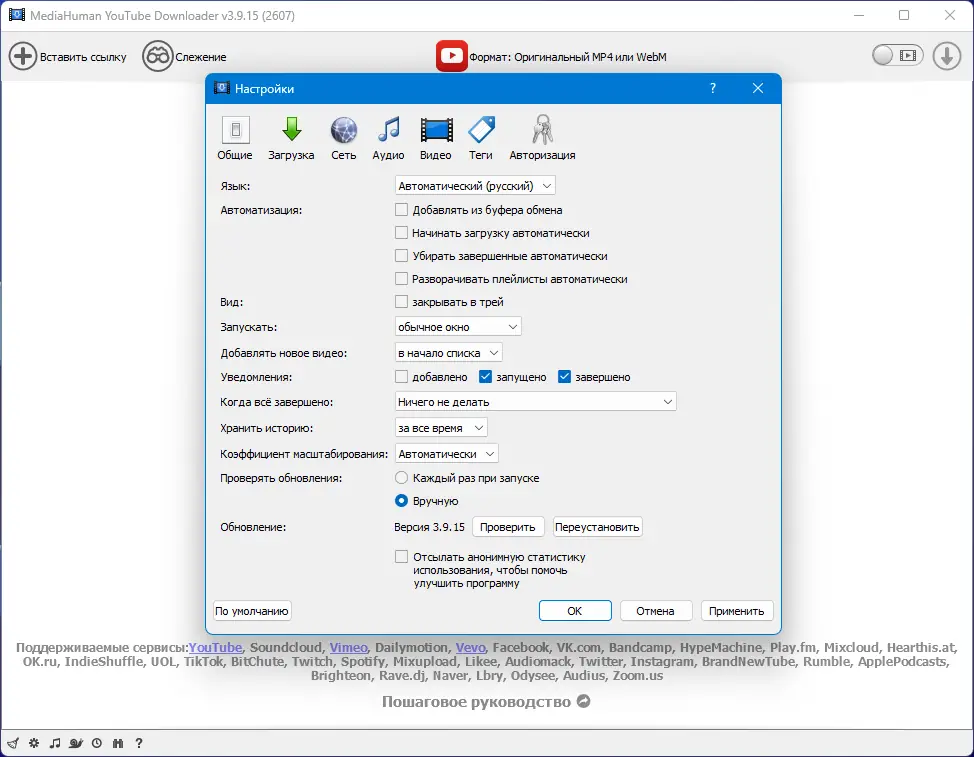Click the По умолчанию button
Image resolution: width=974 pixels, height=757 pixels.
(252, 611)
